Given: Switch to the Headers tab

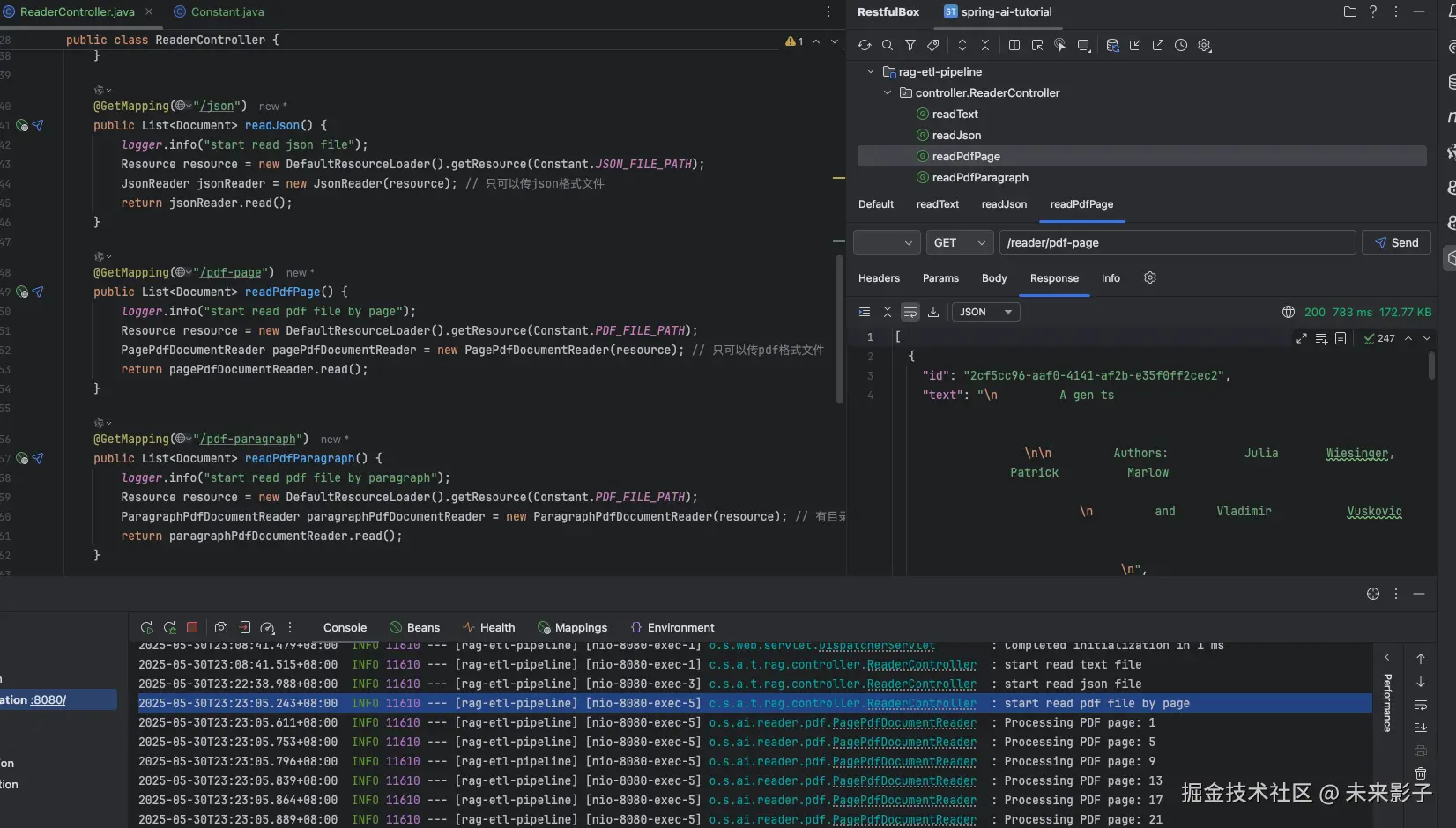Looking at the screenshot, I should tap(879, 278).
